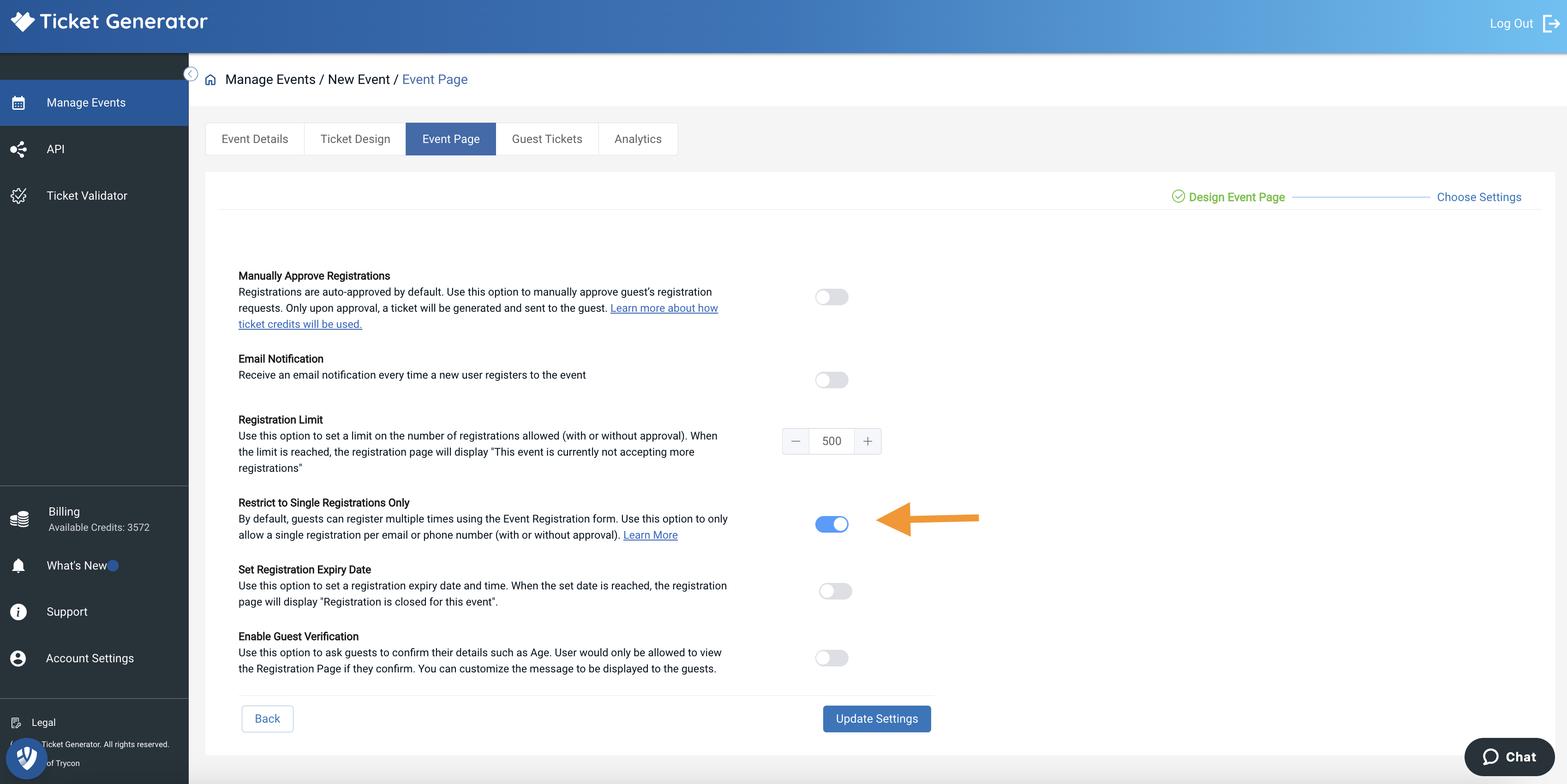Open the Ticket Validator tool
The width and height of the screenshot is (1567, 784).
(18, 195)
